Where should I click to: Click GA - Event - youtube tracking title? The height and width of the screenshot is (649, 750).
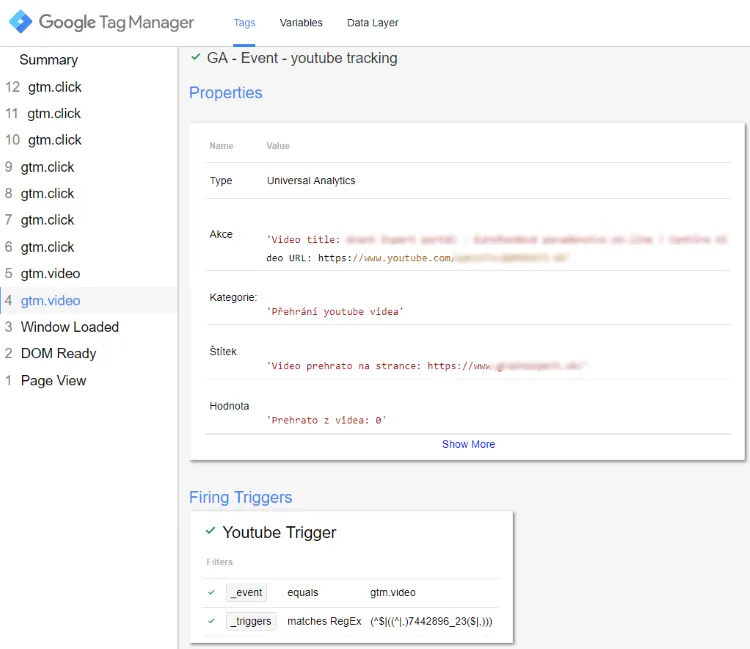(302, 58)
